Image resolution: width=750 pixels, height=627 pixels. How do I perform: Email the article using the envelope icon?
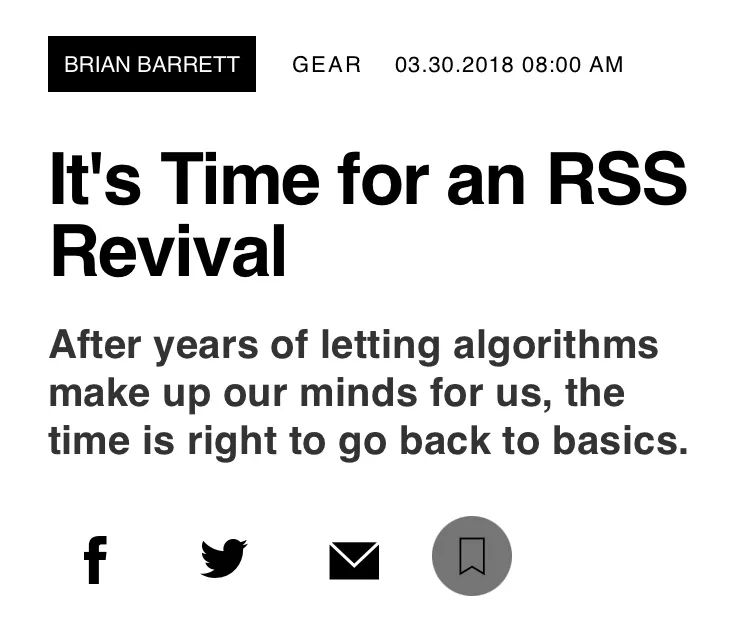354,561
